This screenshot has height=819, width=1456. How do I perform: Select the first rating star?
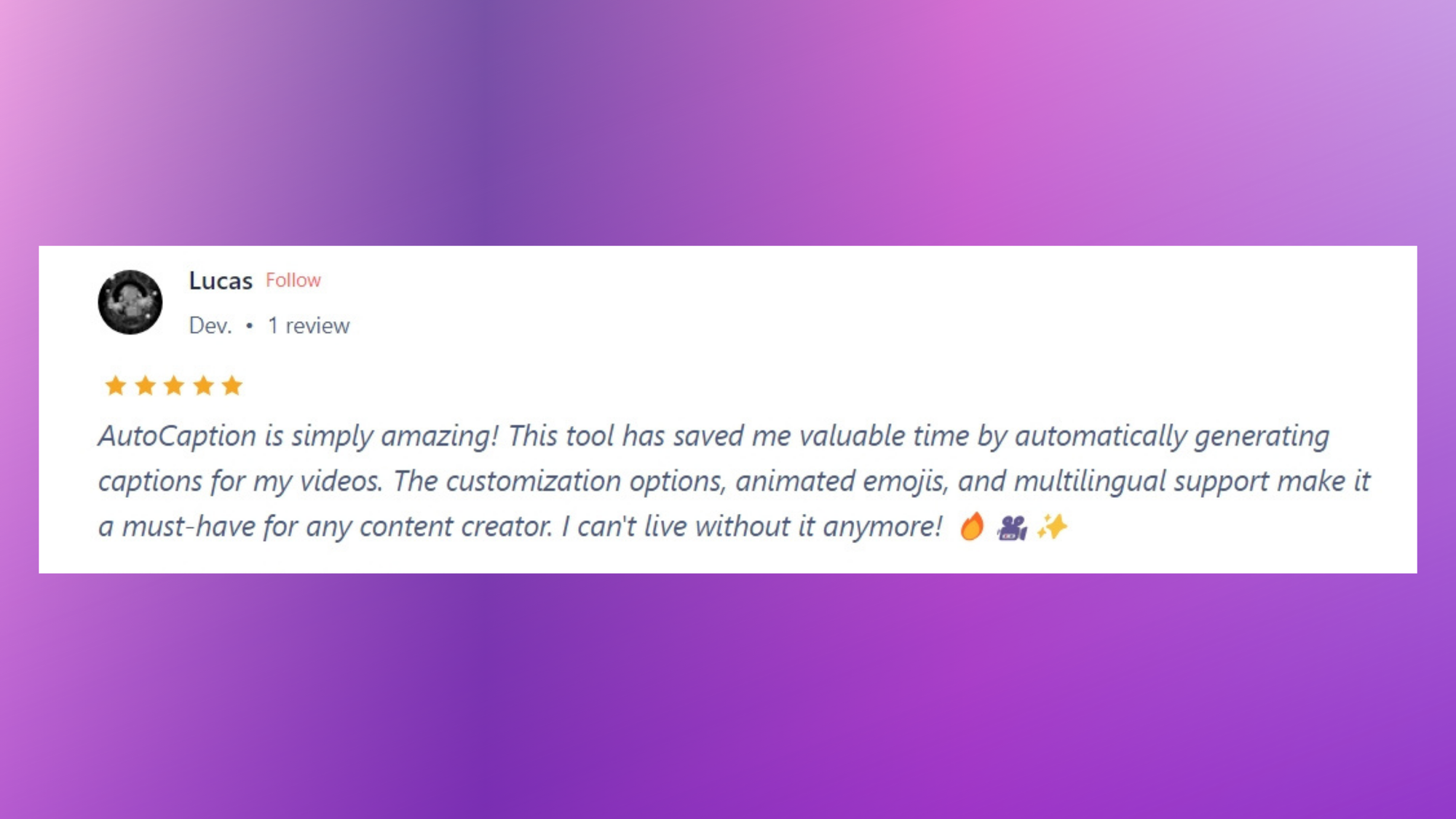[x=116, y=385]
